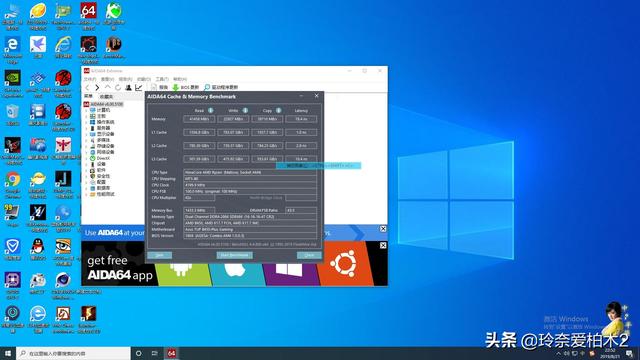Click the Refresh icon in AIDA64 toolbar
The image size is (640, 360).
coord(118,87)
